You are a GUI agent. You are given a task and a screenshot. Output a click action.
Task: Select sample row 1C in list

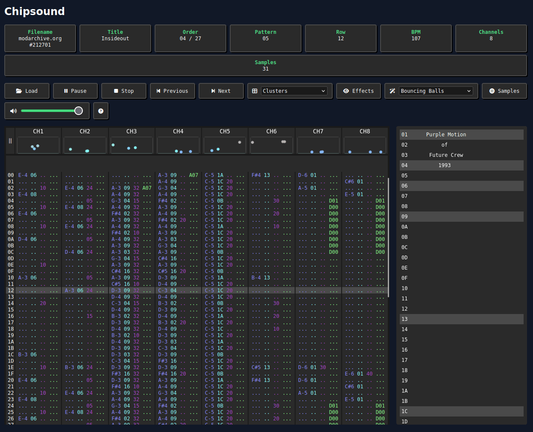(x=462, y=411)
